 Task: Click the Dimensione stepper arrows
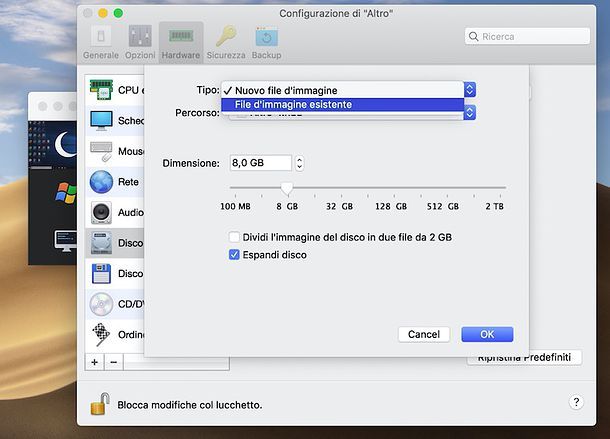click(x=299, y=163)
